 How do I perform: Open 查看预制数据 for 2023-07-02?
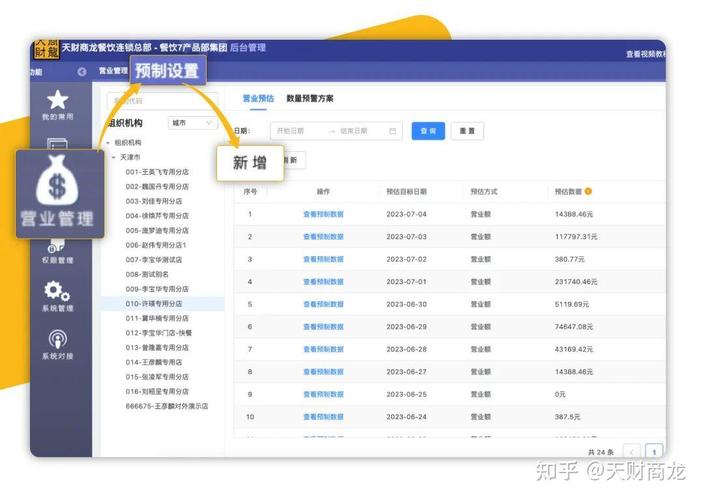(323, 259)
